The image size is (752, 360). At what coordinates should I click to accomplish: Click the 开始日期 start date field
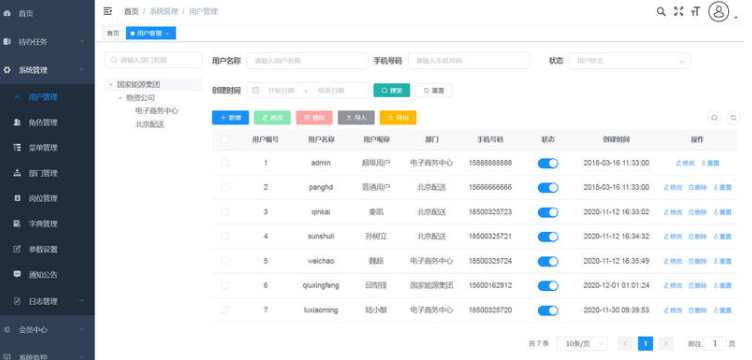click(281, 90)
